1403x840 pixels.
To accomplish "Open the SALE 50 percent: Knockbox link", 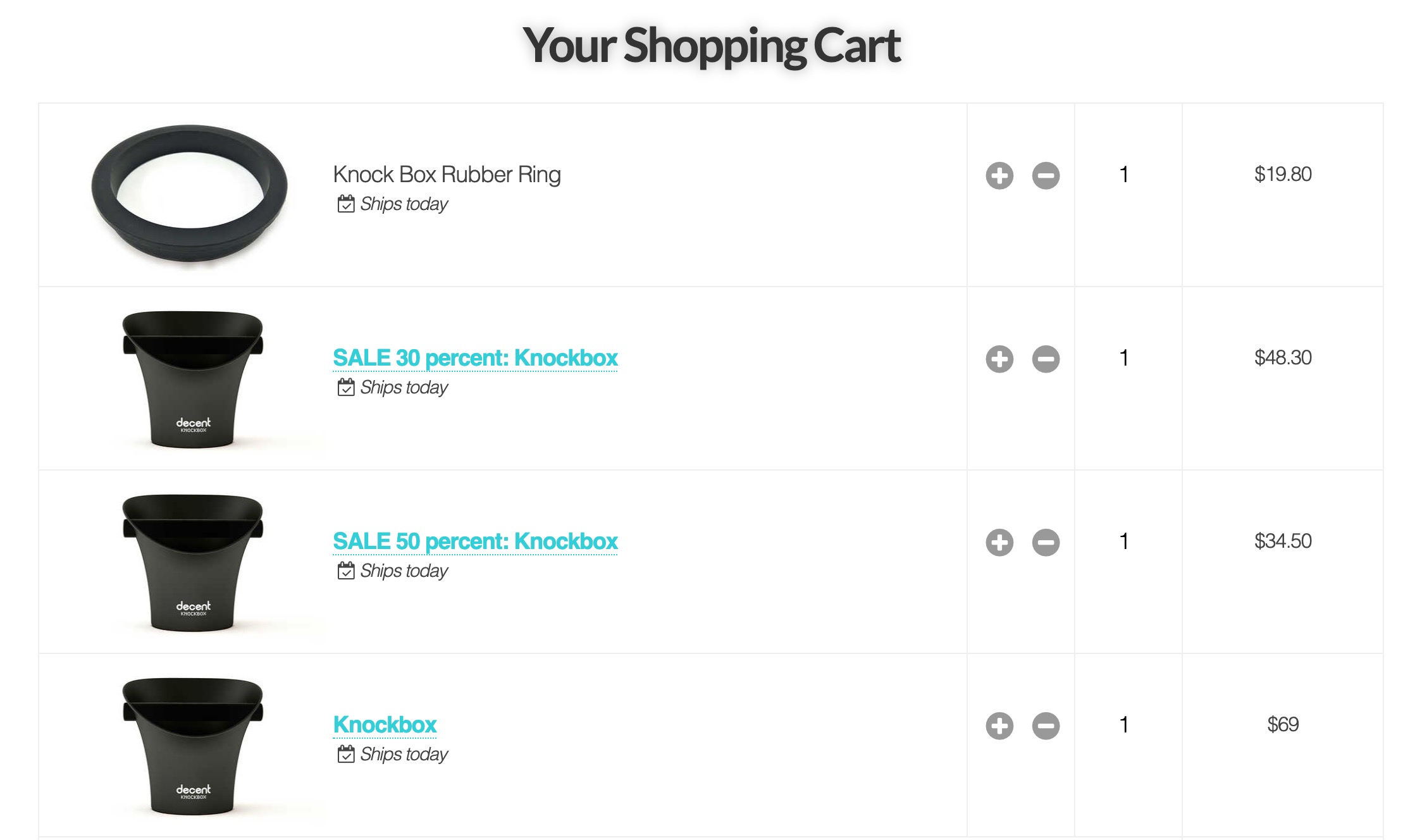I will 475,541.
